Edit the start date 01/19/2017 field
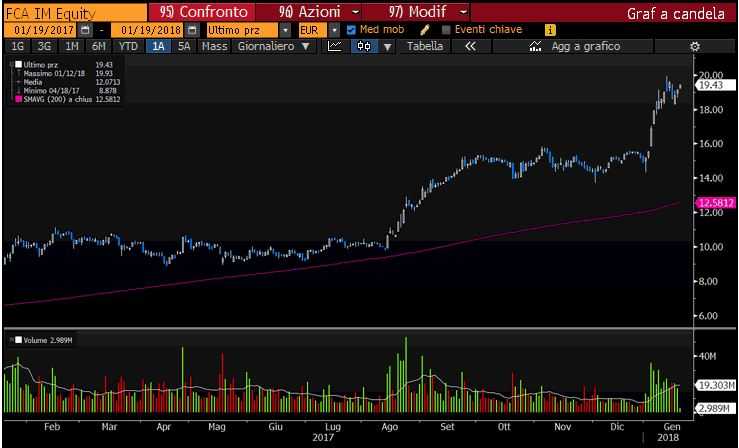Viewport: 739px width, 448px height. (41, 30)
